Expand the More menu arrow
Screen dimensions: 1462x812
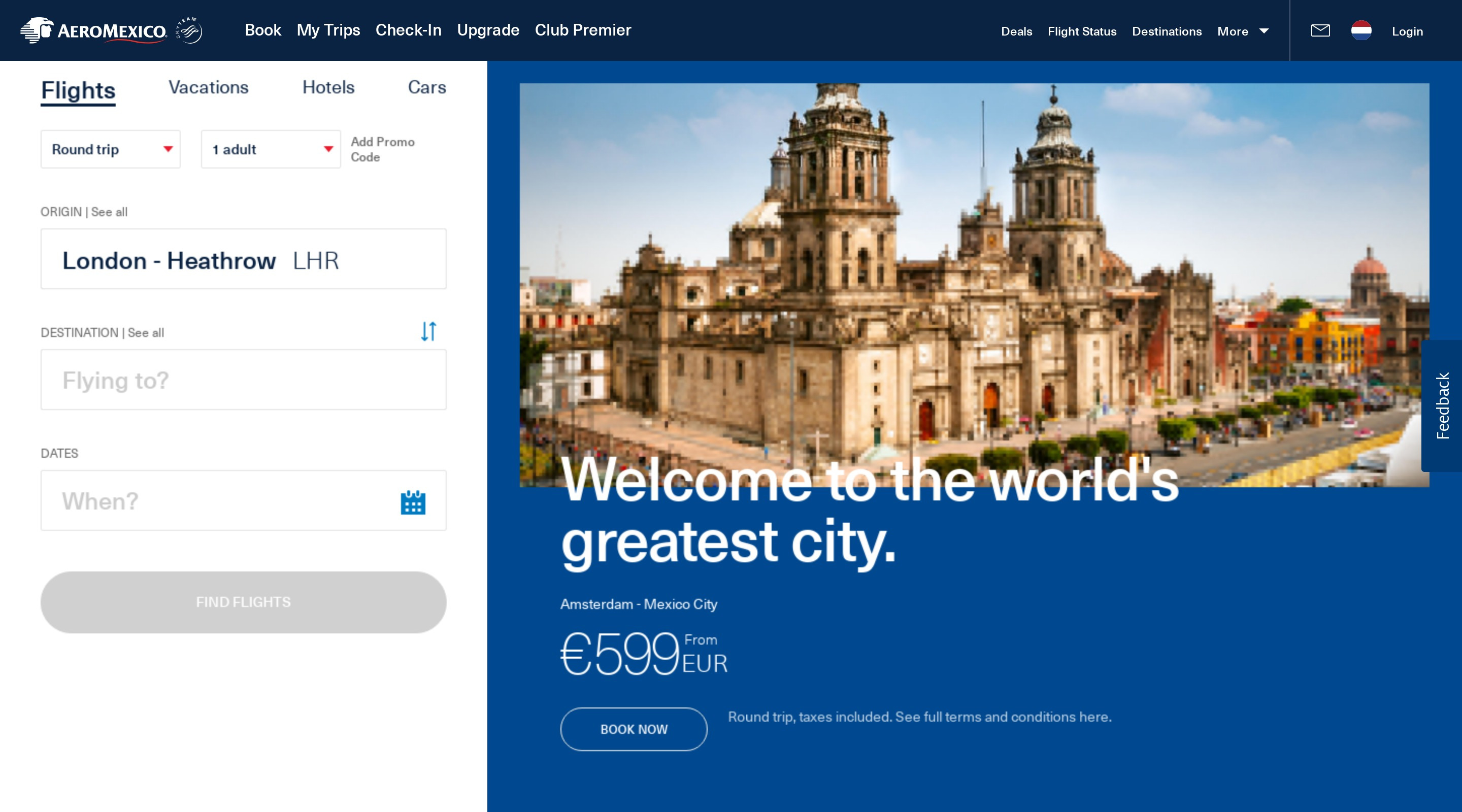click(x=1264, y=31)
